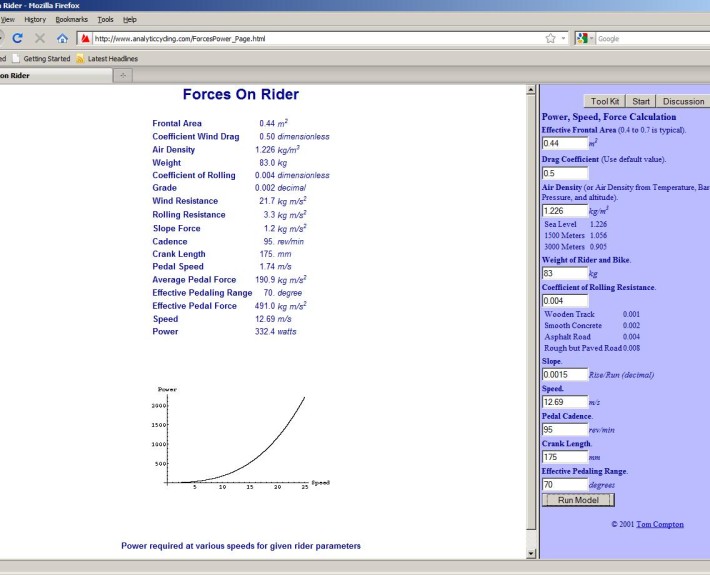The image size is (710, 575).
Task: Open the Help menu
Action: coord(130,19)
